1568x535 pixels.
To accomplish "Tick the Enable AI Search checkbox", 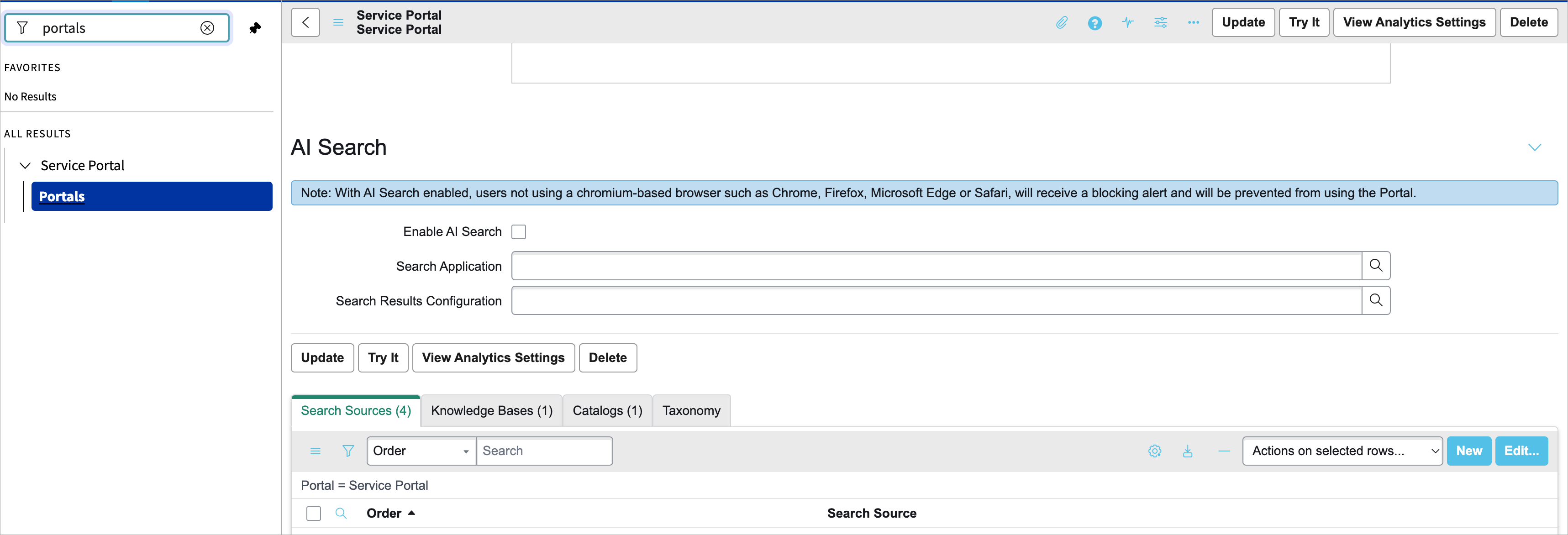I will (x=519, y=232).
